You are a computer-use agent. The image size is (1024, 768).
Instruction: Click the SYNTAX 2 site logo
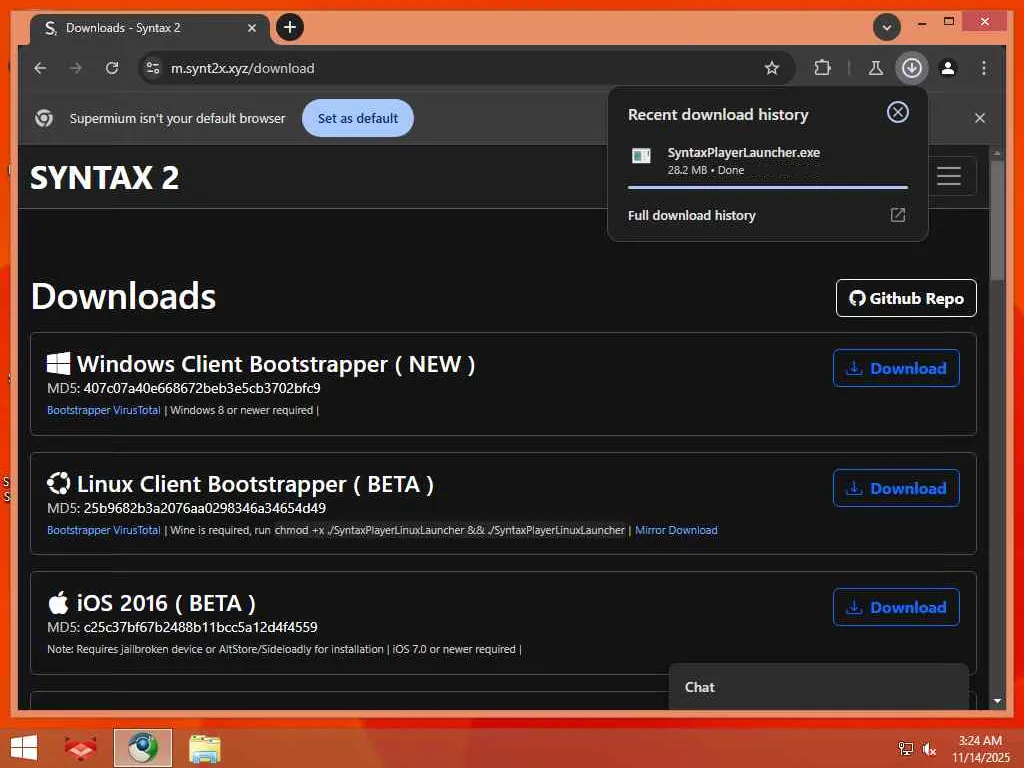click(x=104, y=178)
